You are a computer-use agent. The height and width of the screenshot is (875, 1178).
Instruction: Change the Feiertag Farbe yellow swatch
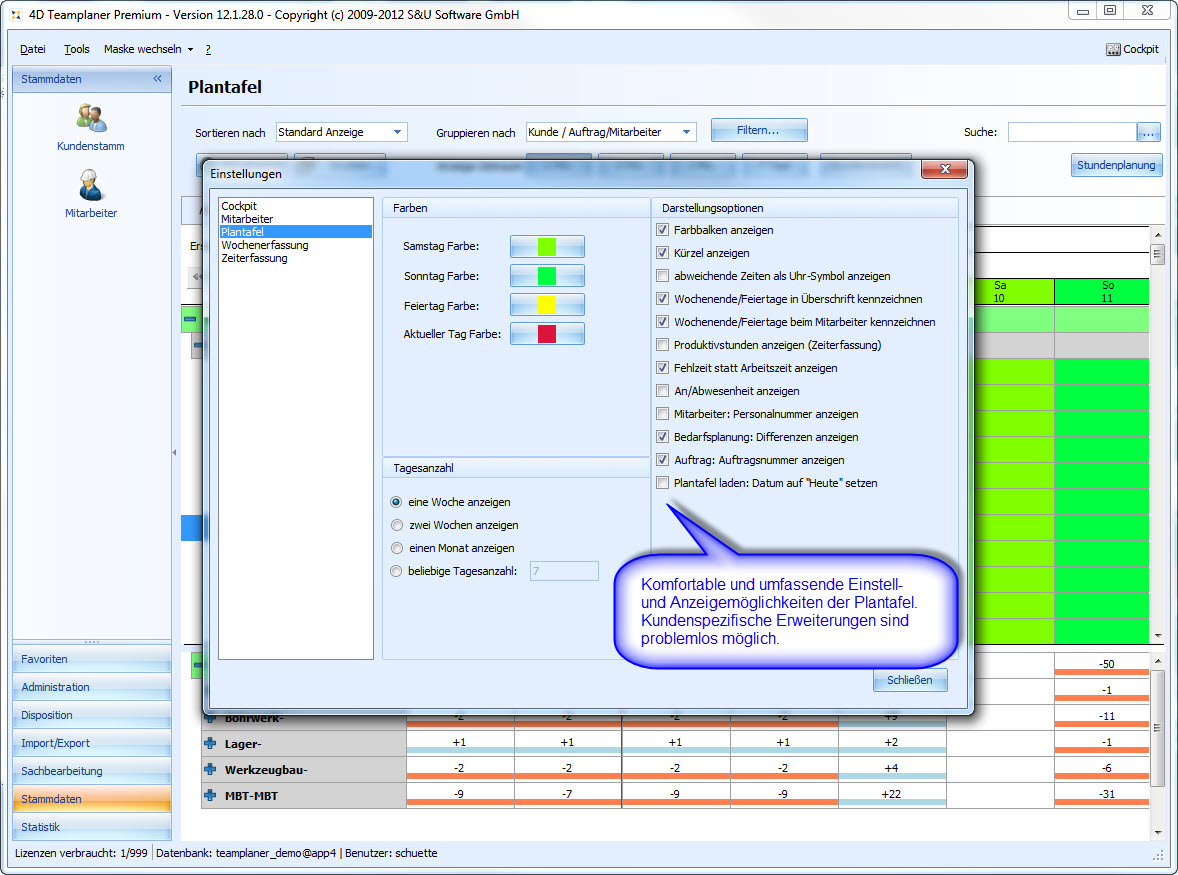click(547, 305)
